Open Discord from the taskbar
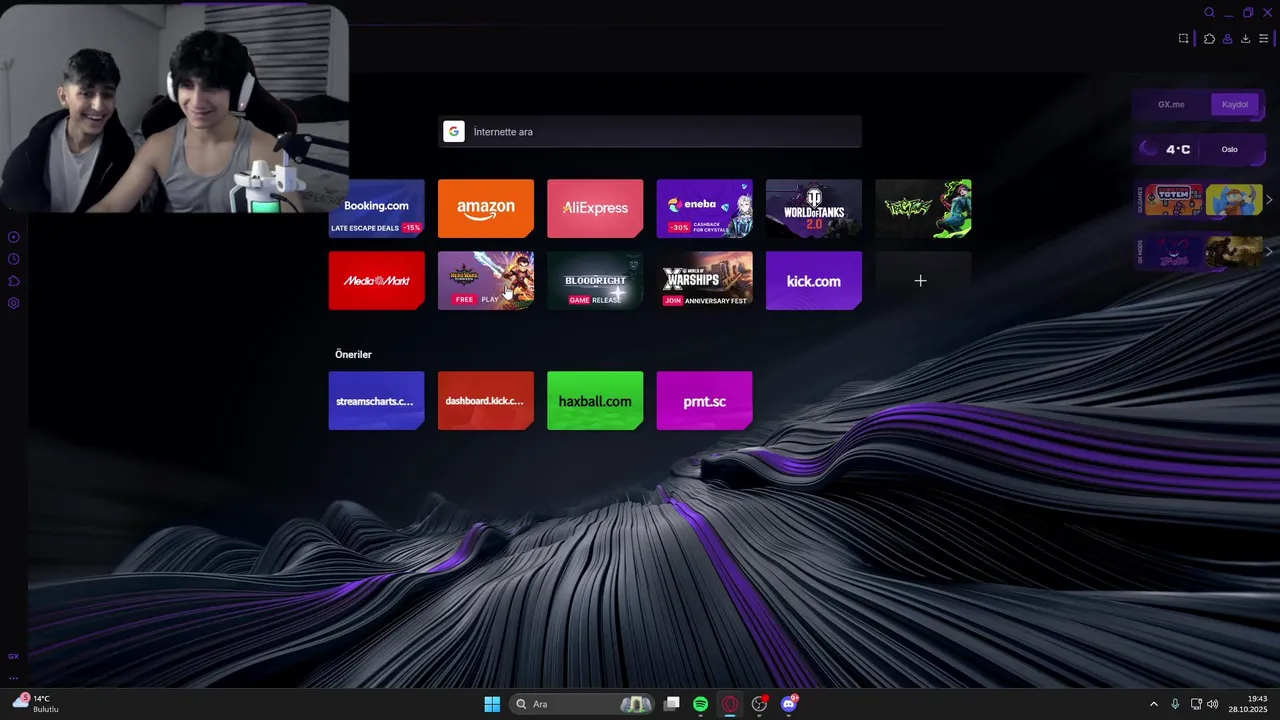The height and width of the screenshot is (720, 1280). (x=789, y=704)
